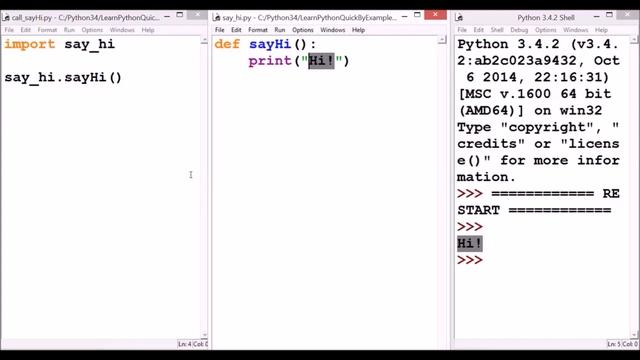Open Shell menu in Python Shell window
Viewport: 640px width, 360px height.
point(497,30)
